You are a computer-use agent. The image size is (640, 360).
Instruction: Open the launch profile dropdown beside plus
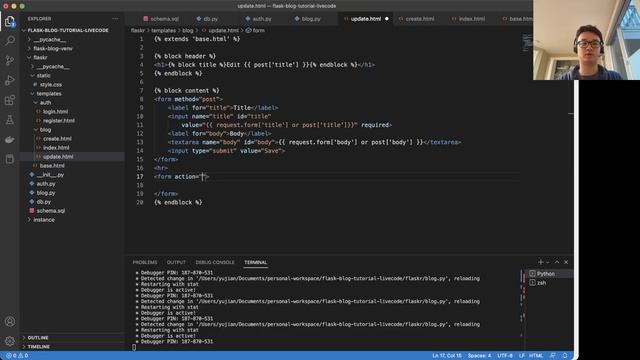coord(548,262)
